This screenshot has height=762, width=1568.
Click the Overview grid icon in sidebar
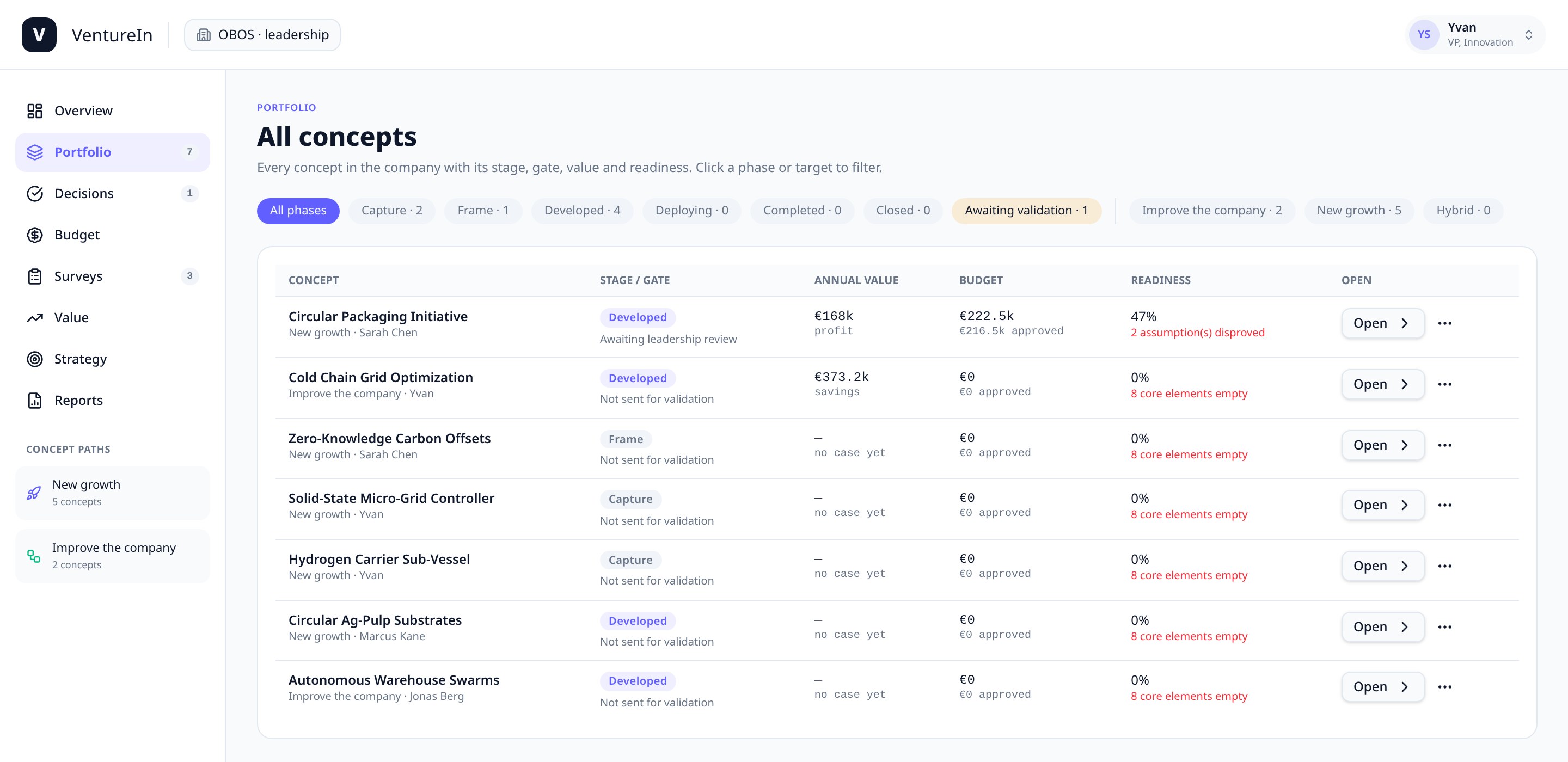pos(35,111)
